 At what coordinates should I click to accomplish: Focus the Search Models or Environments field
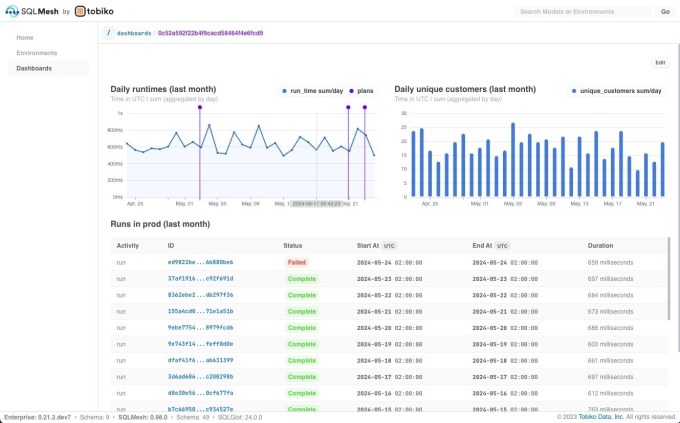click(x=582, y=12)
